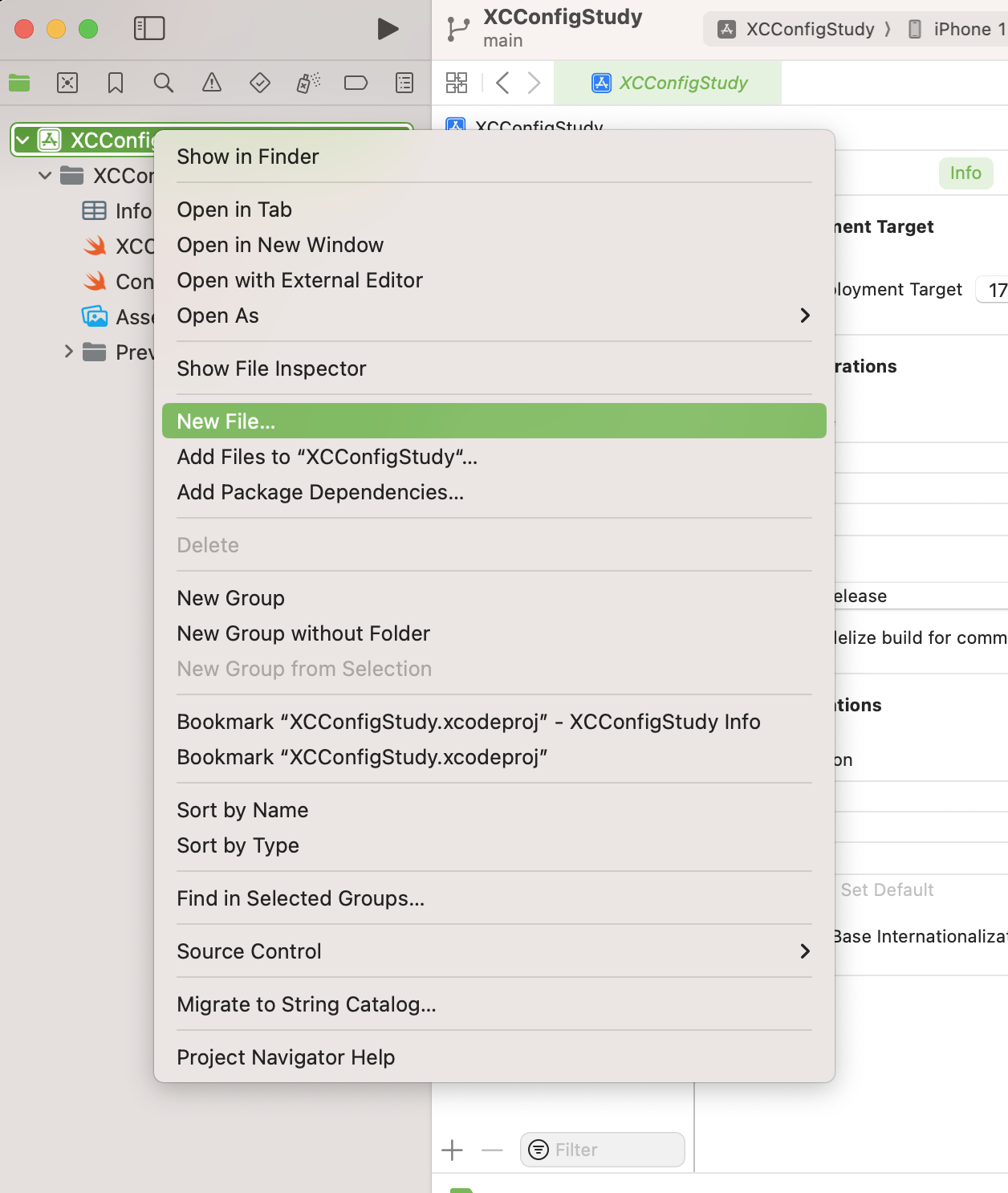Choose Source Control menu entry

494,951
